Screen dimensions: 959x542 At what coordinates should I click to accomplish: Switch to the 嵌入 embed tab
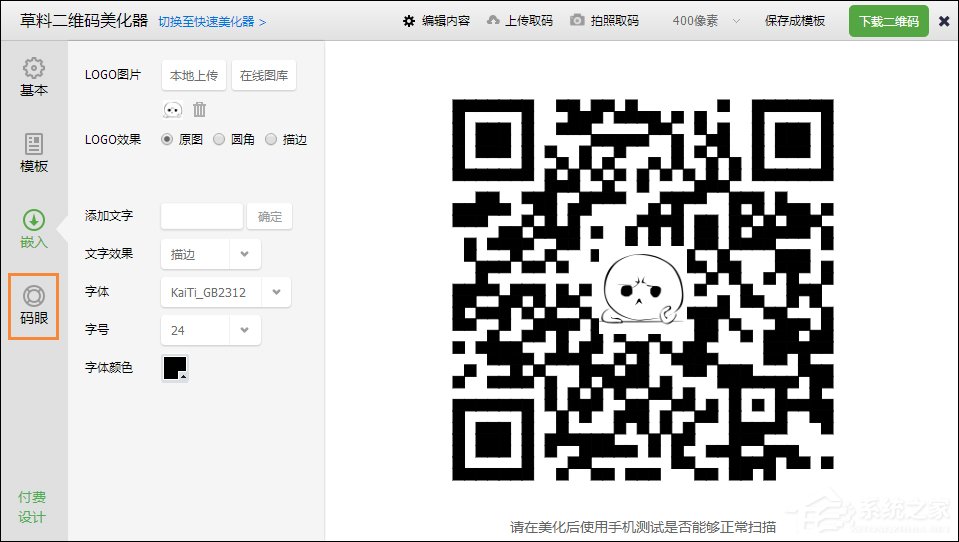point(34,229)
